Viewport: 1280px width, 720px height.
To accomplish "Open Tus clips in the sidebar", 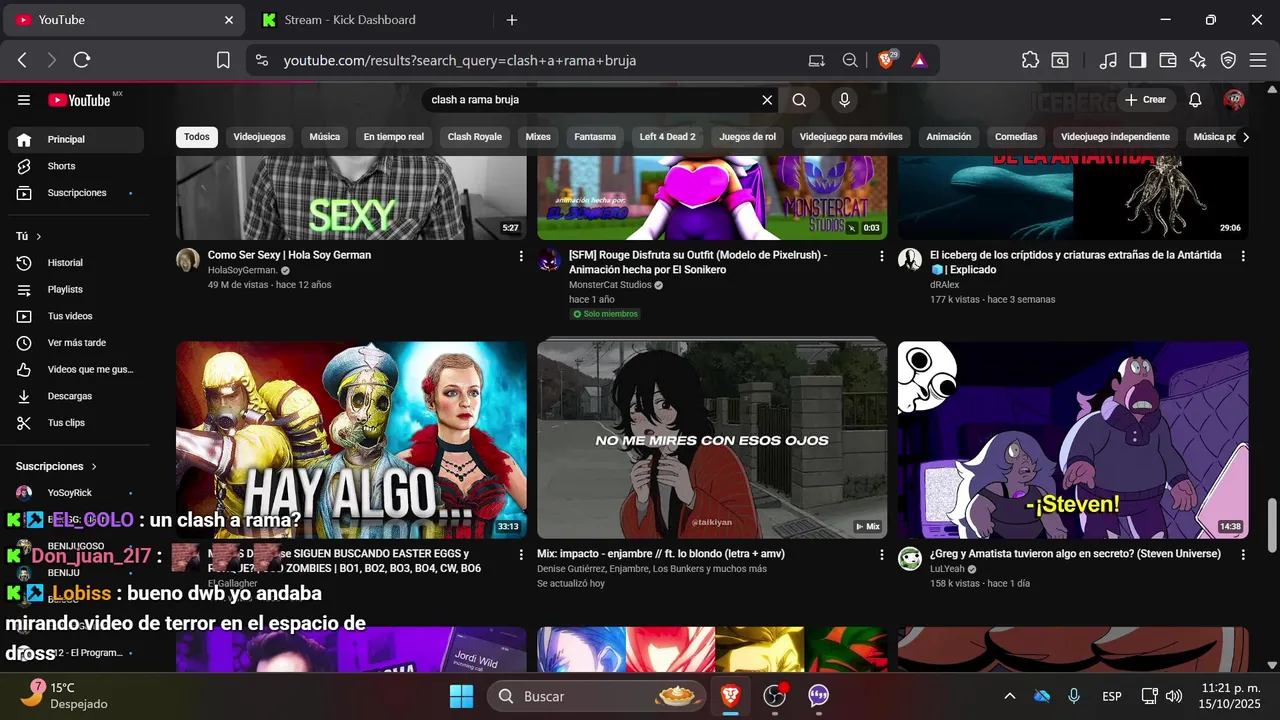I will (76, 423).
